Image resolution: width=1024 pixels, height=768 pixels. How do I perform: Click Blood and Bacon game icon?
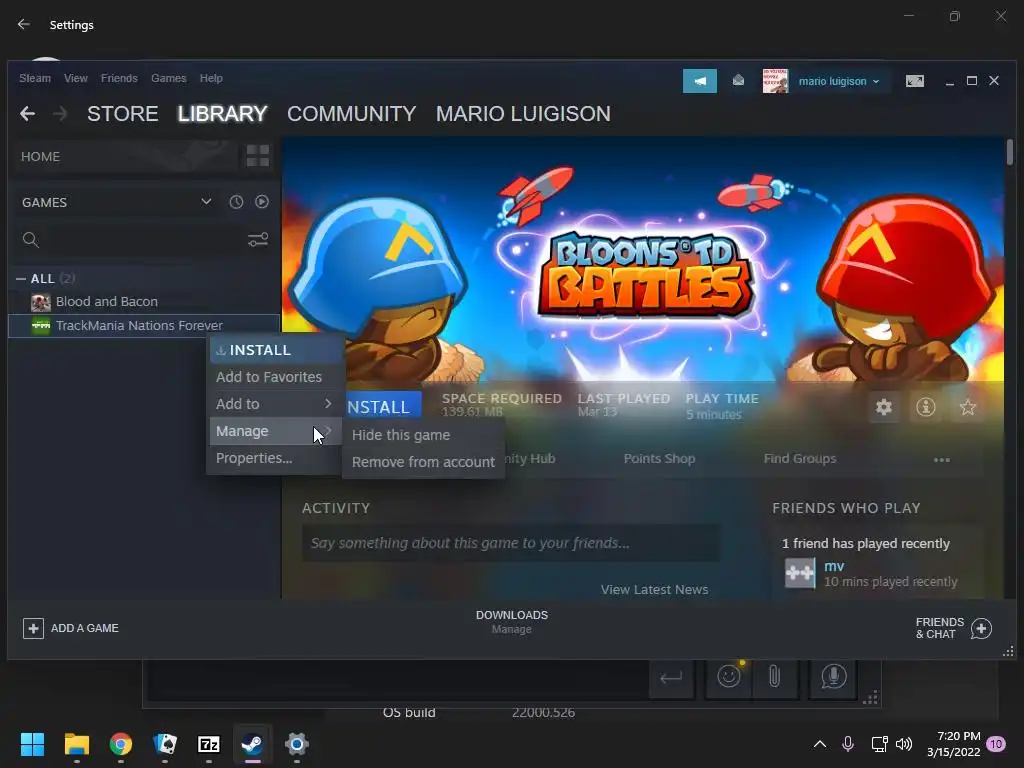[40, 302]
